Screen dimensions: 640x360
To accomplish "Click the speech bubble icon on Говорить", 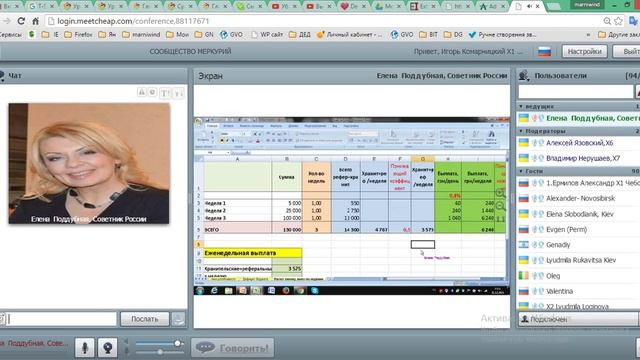I will (205, 348).
